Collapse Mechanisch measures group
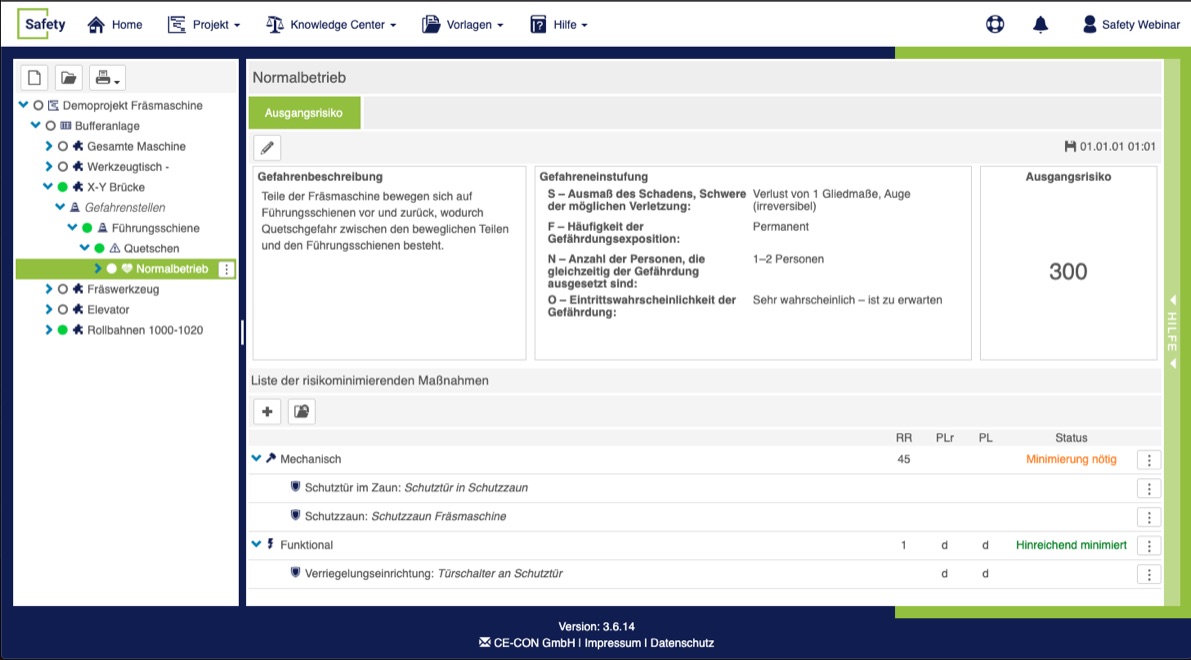1191x660 pixels. [256, 458]
